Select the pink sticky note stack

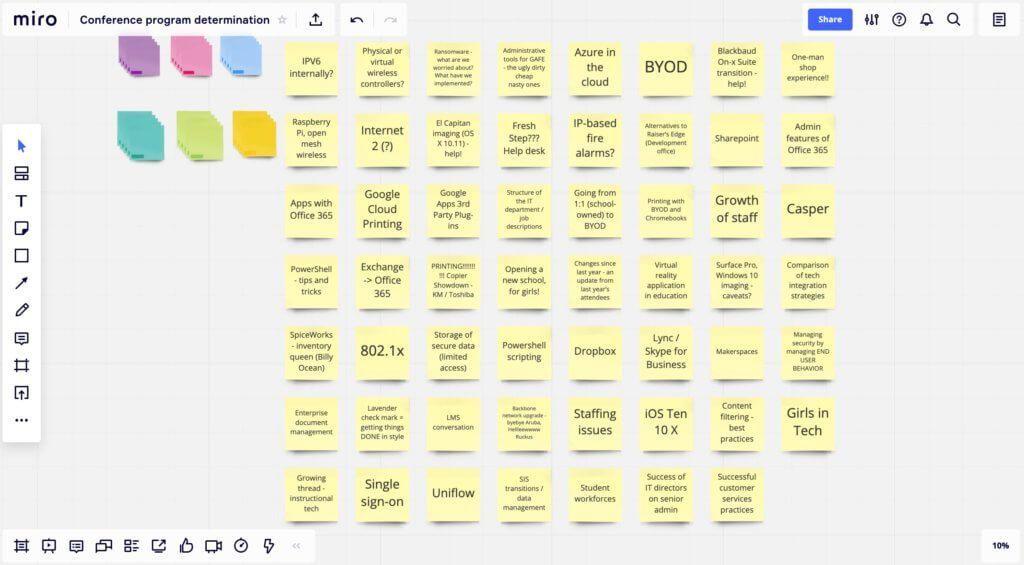[x=191, y=56]
